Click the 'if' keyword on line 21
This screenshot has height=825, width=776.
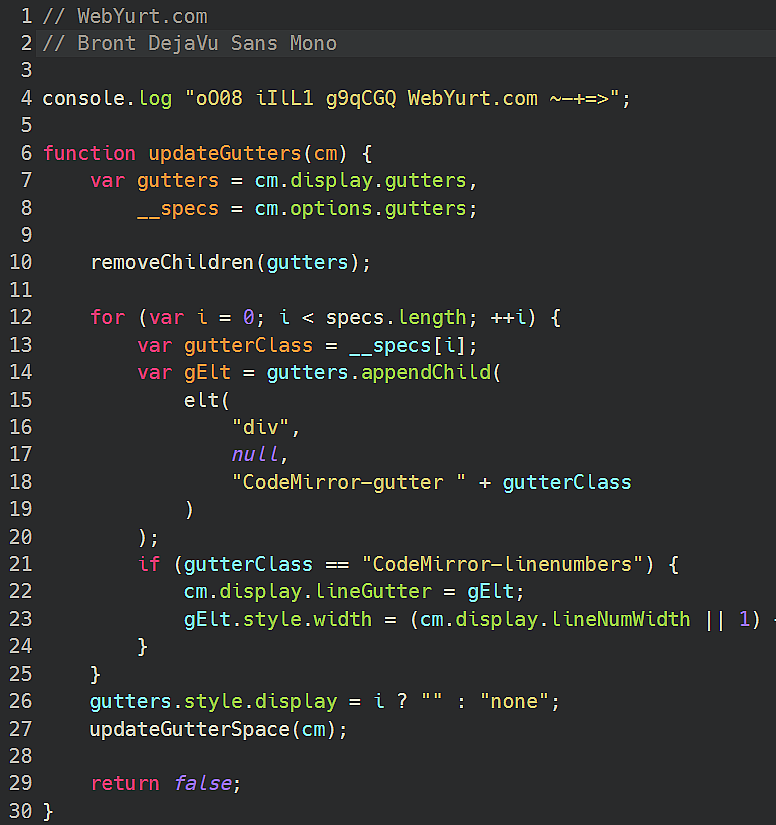coord(149,564)
